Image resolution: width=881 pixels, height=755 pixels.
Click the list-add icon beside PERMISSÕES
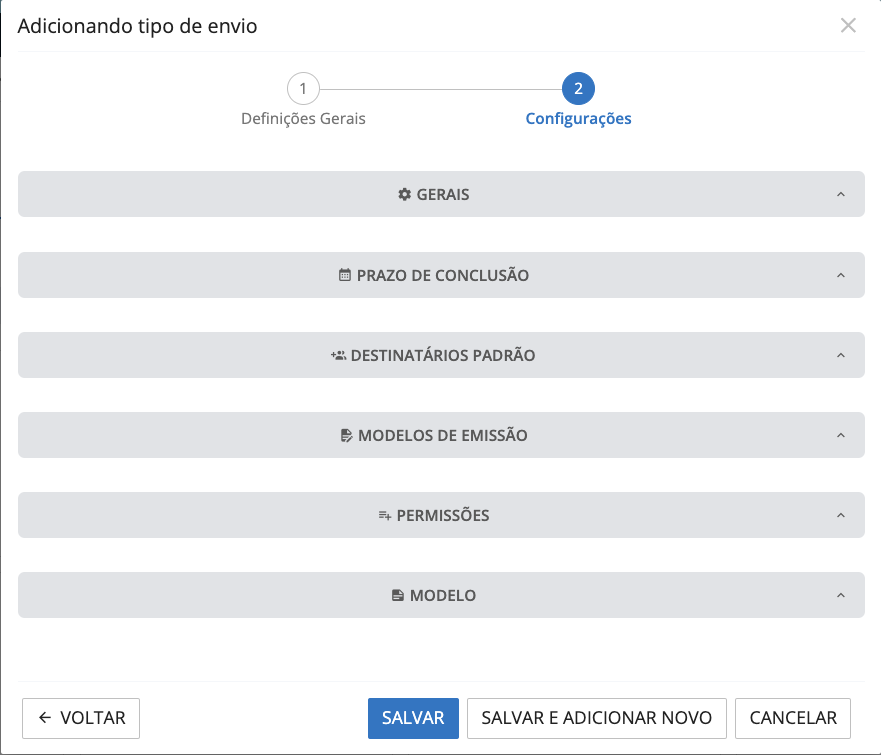(385, 516)
